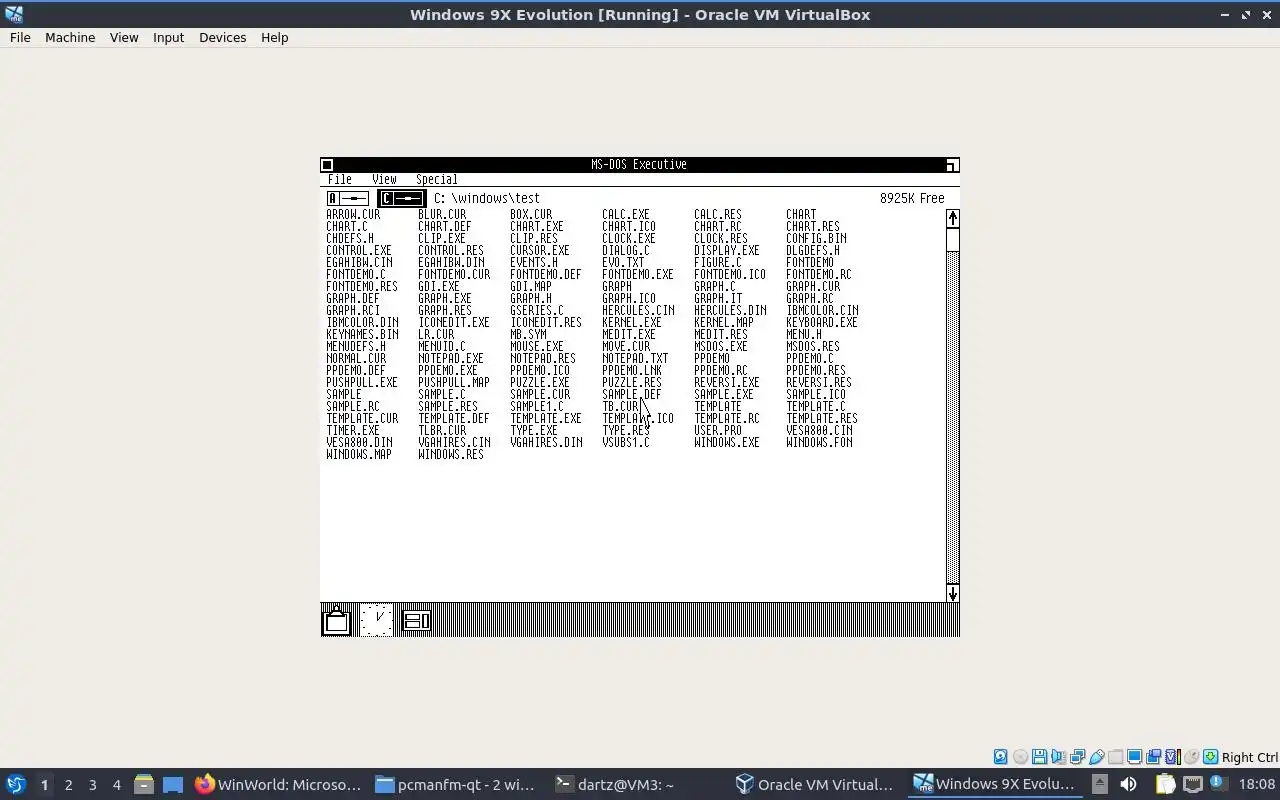Viewport: 1280px width, 800px height.
Task: Open the VirtualBox Input menu
Action: tap(168, 37)
